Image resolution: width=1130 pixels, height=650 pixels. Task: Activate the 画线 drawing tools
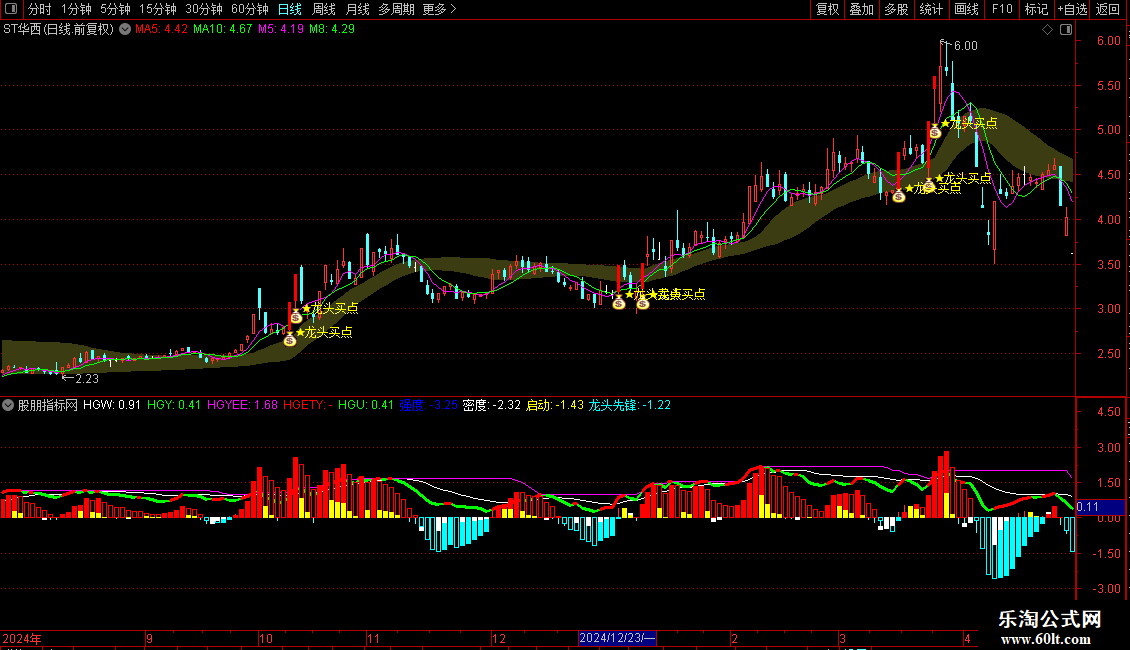966,9
